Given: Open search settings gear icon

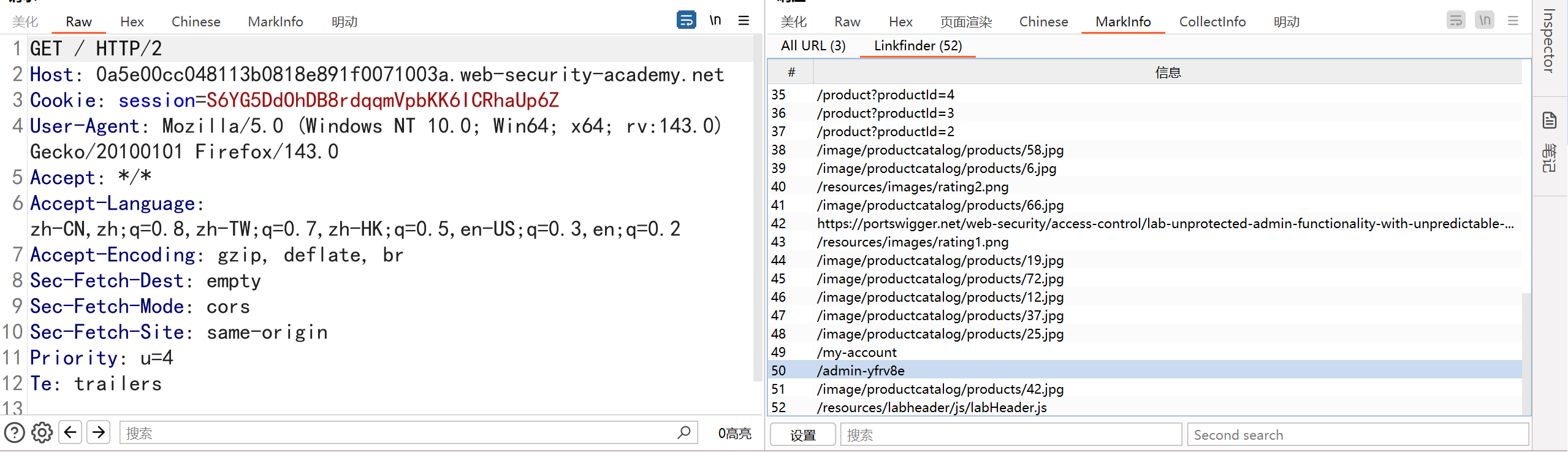Looking at the screenshot, I should coord(42,433).
